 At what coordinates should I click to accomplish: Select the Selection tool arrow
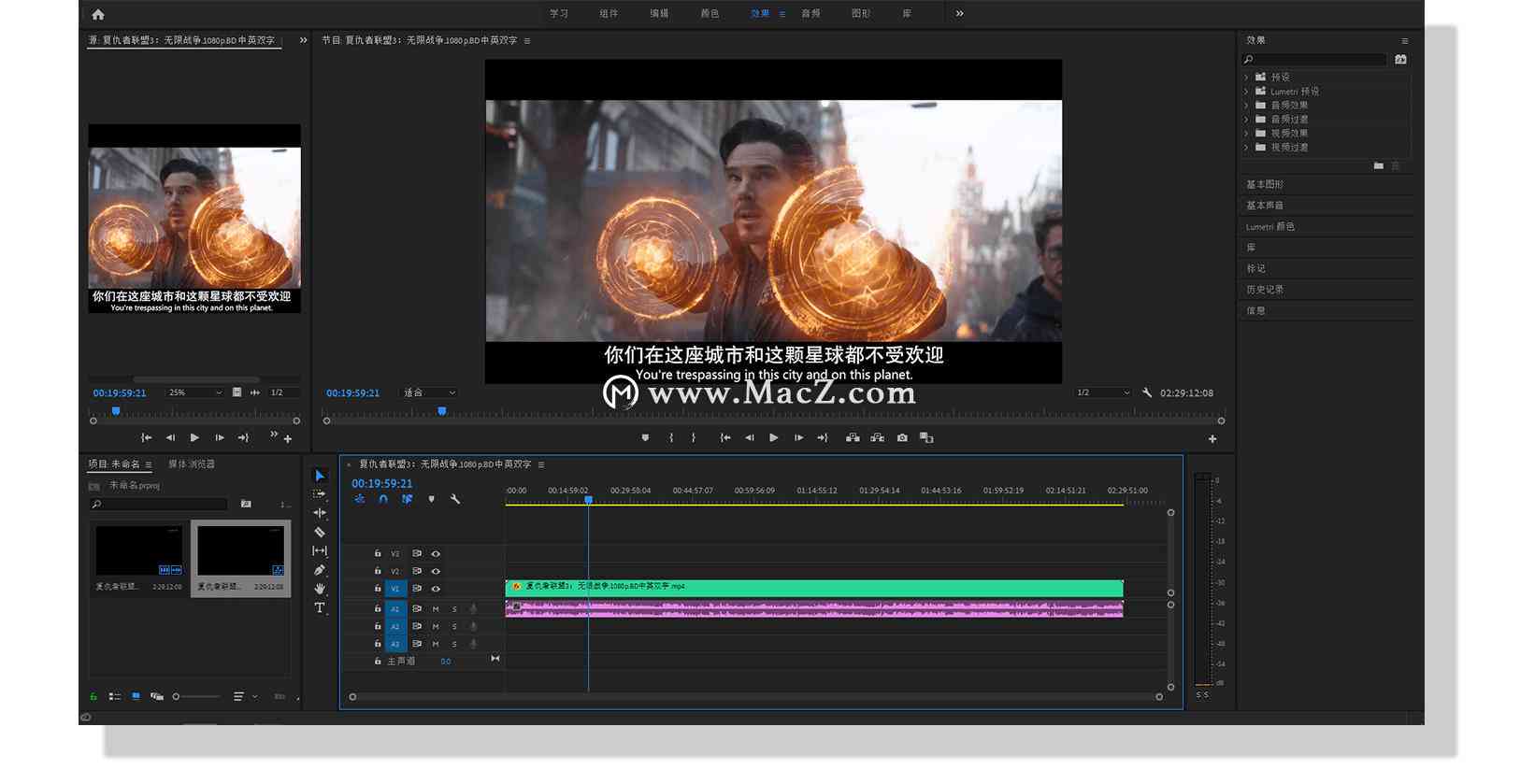point(320,476)
